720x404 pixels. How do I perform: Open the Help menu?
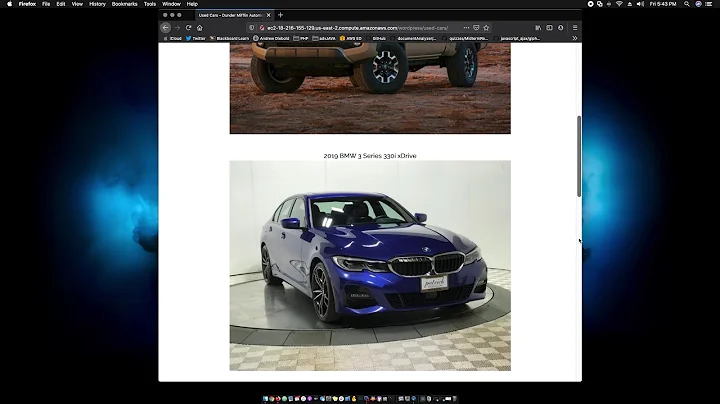point(192,4)
